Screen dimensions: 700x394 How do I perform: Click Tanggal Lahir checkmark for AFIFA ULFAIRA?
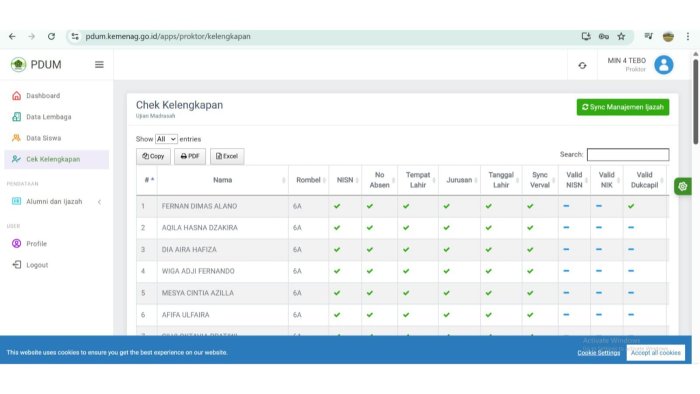click(x=489, y=315)
